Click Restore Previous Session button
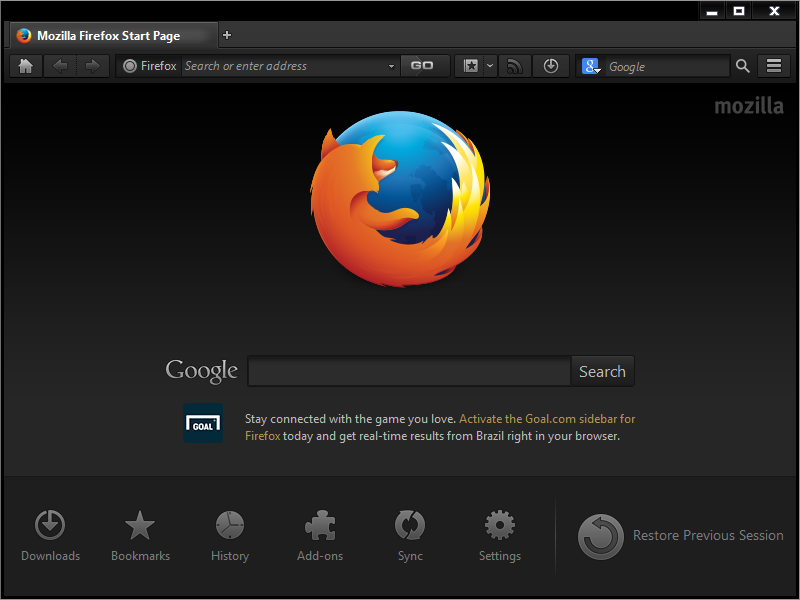The height and width of the screenshot is (600, 800). point(680,536)
